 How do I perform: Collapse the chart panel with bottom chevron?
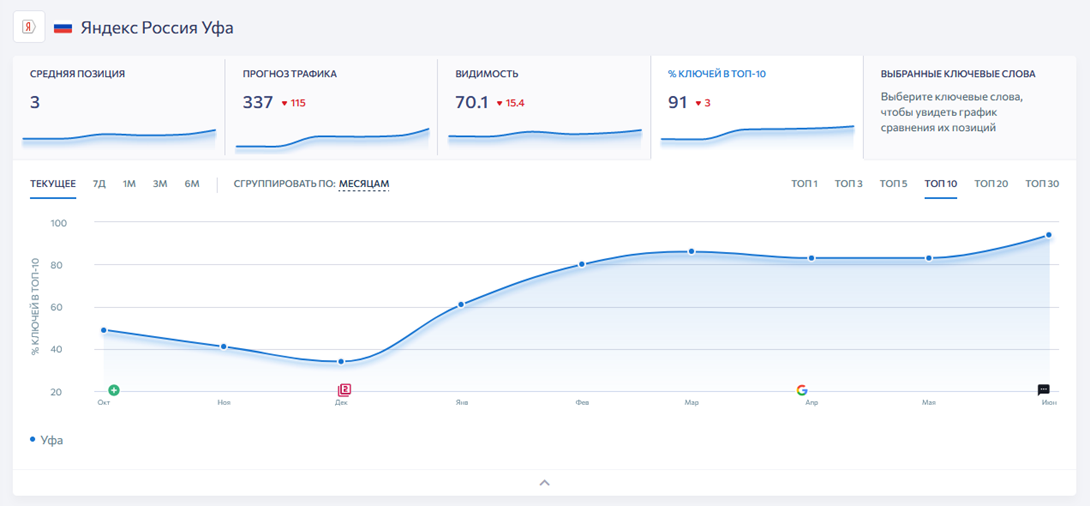[x=545, y=482]
